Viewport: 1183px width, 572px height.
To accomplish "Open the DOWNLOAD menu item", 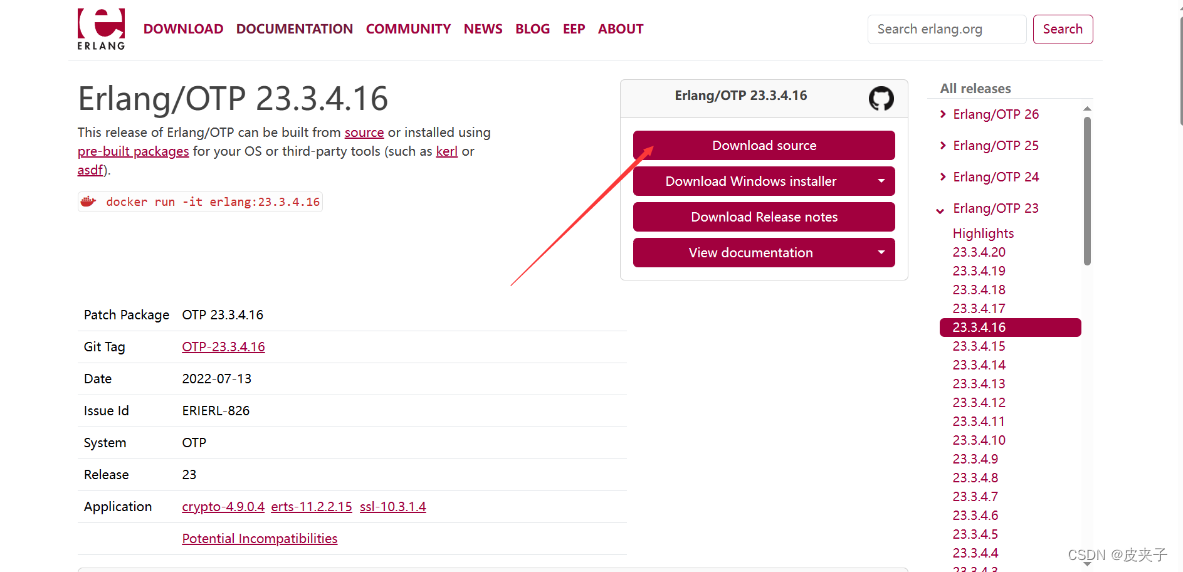I will (x=183, y=29).
